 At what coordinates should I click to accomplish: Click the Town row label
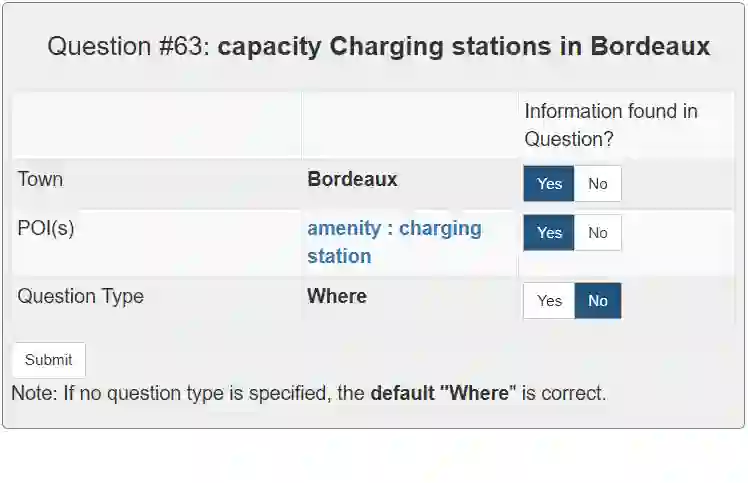[40, 180]
